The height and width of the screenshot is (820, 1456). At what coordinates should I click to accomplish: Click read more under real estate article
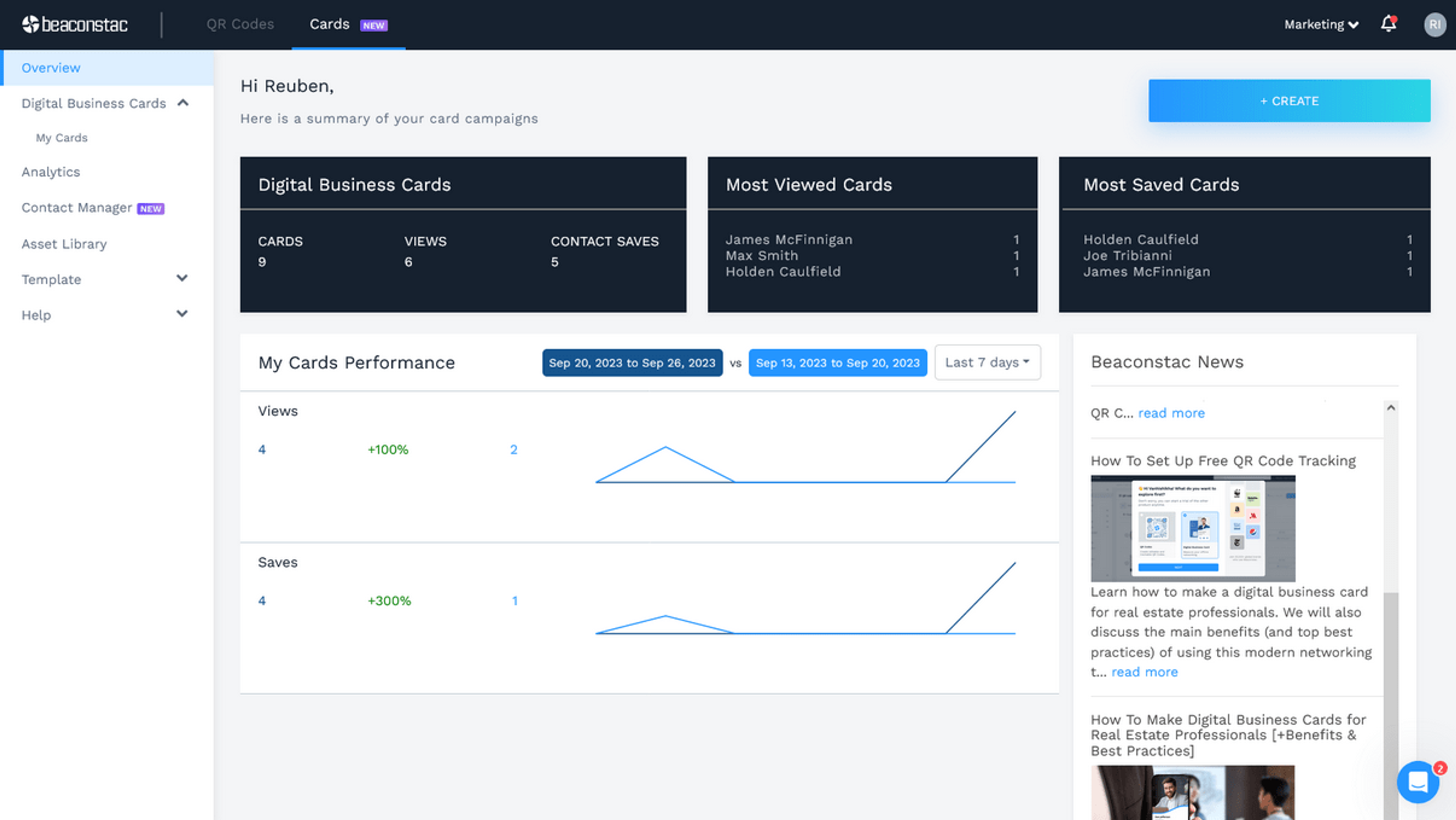pos(1144,672)
